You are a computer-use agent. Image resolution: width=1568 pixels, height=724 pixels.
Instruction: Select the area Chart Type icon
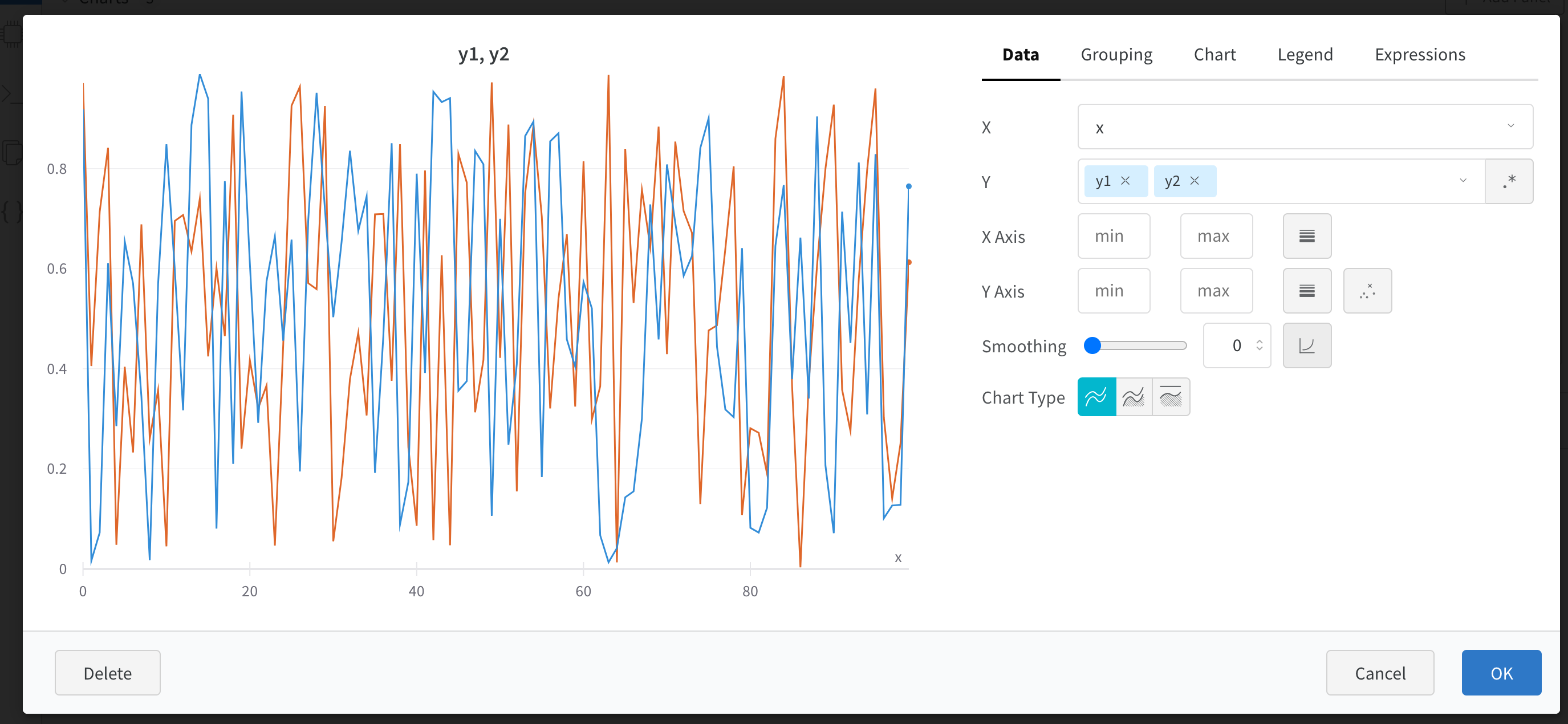pos(1134,397)
